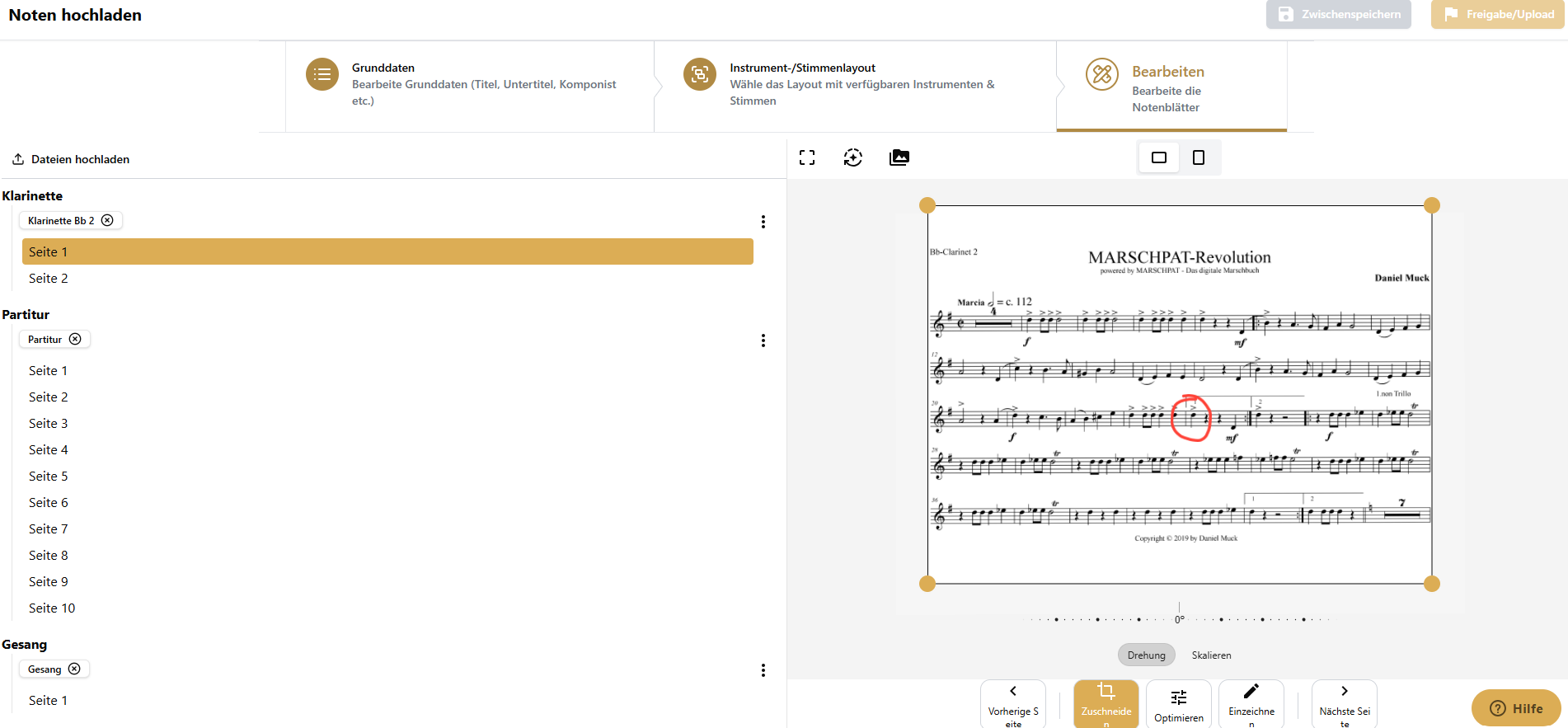1568x728 pixels.
Task: Open the Bearbeiten step
Action: pyautogui.click(x=1171, y=86)
